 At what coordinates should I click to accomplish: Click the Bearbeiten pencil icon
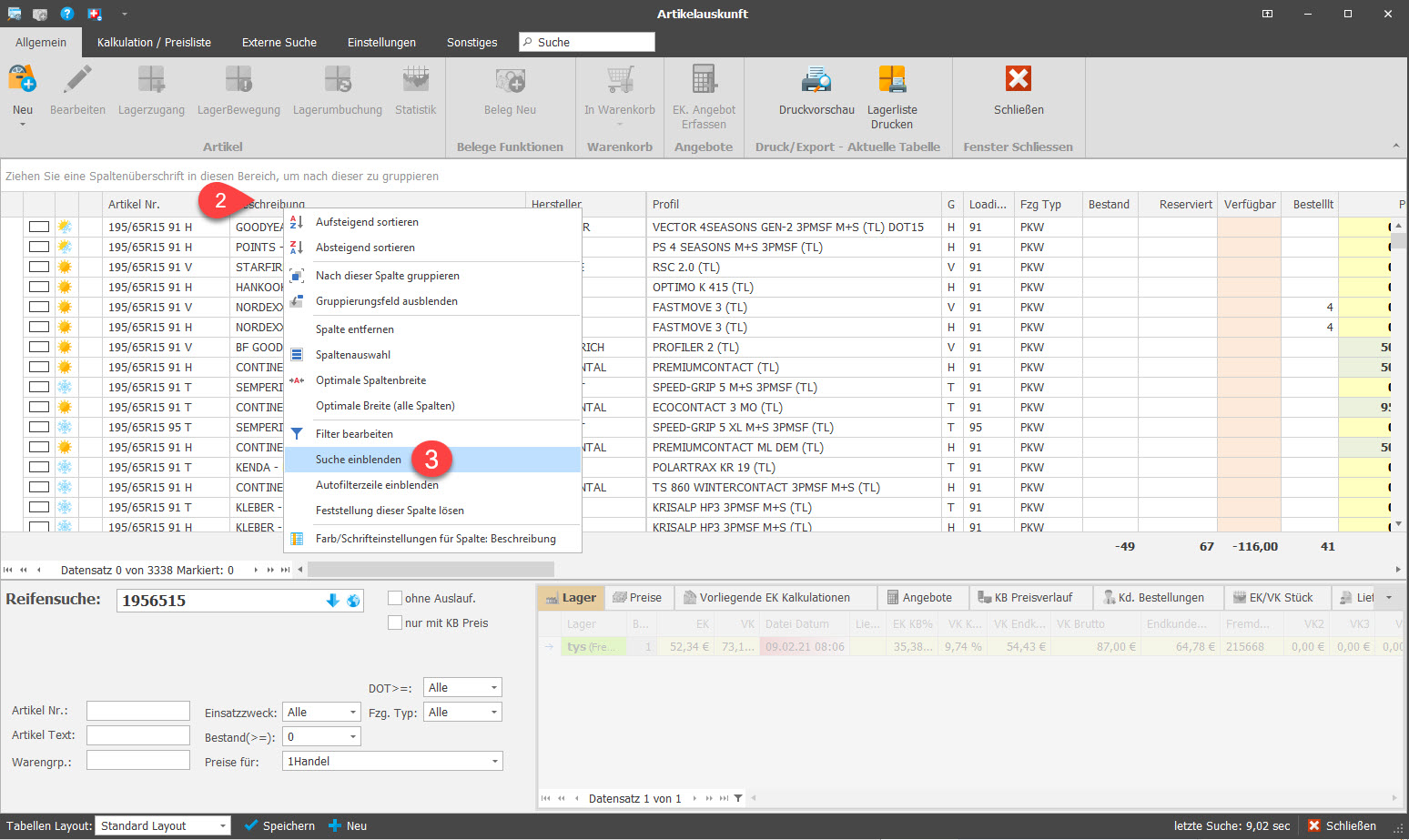[x=77, y=80]
